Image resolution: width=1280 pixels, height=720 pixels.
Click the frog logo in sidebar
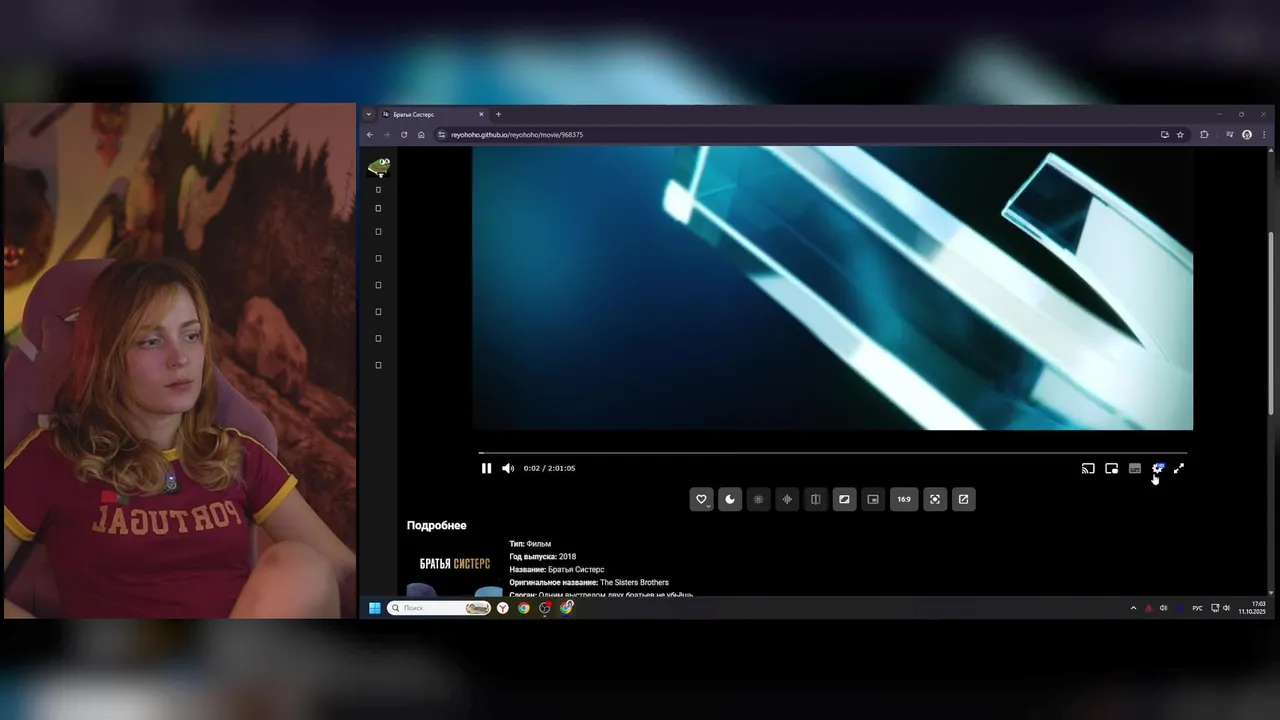[x=379, y=166]
